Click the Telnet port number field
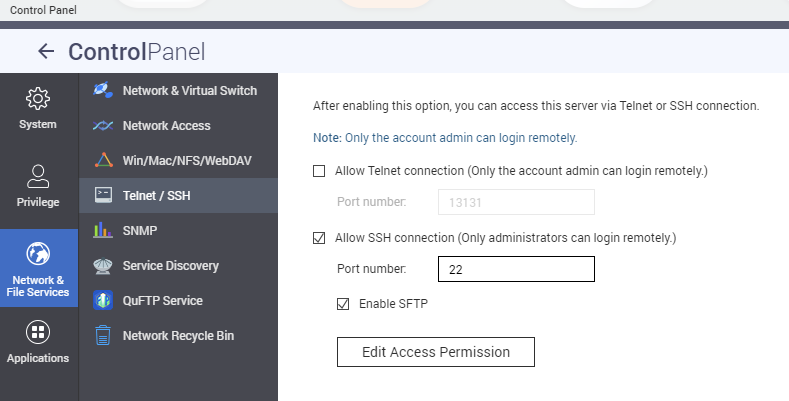 [x=516, y=202]
